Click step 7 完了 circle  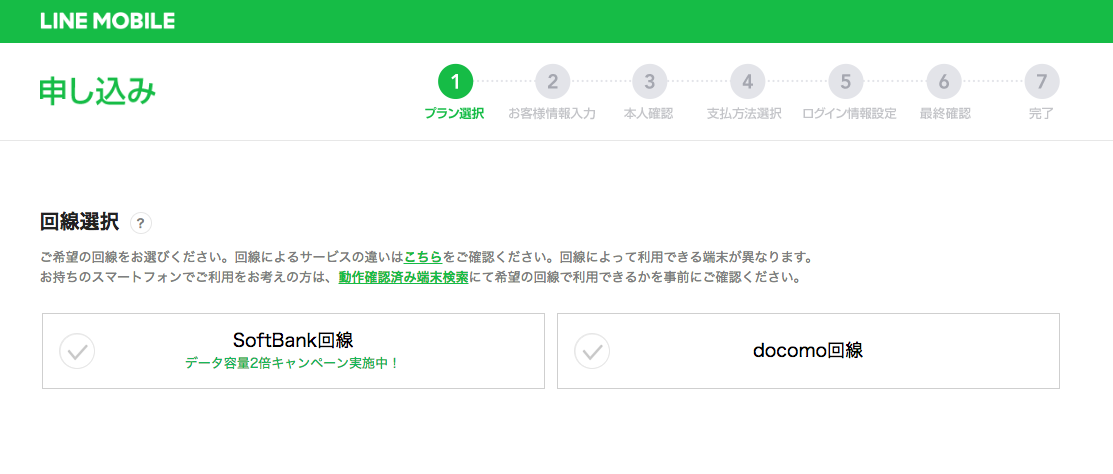pos(1041,82)
